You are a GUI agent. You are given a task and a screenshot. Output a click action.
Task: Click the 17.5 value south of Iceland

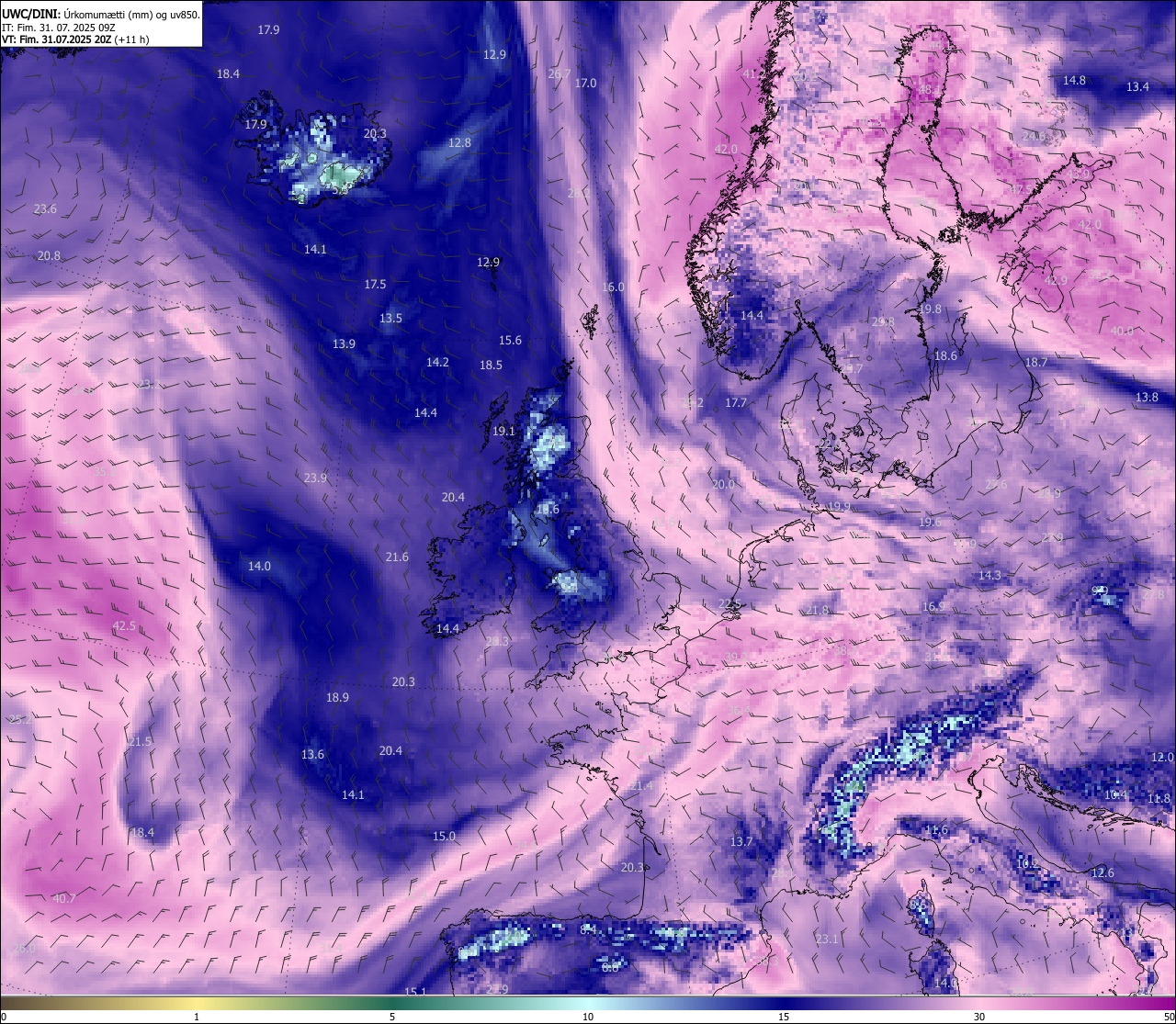pos(375,285)
